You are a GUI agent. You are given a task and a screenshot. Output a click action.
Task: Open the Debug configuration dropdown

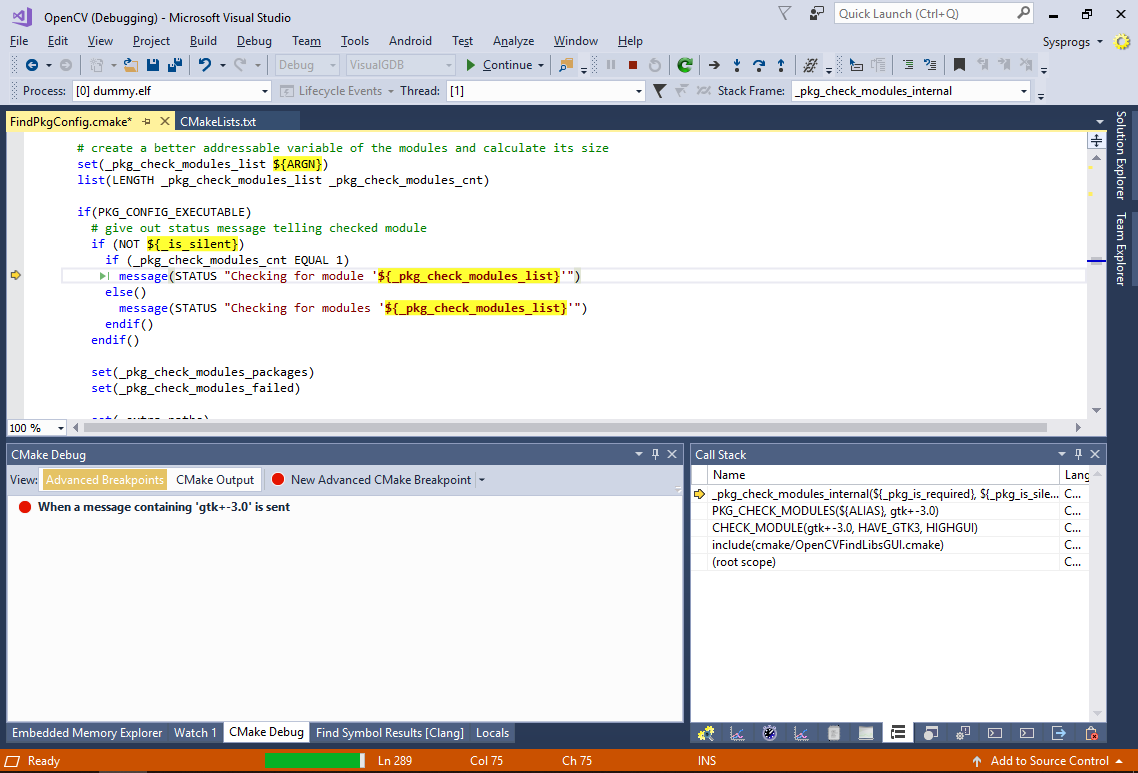(307, 65)
